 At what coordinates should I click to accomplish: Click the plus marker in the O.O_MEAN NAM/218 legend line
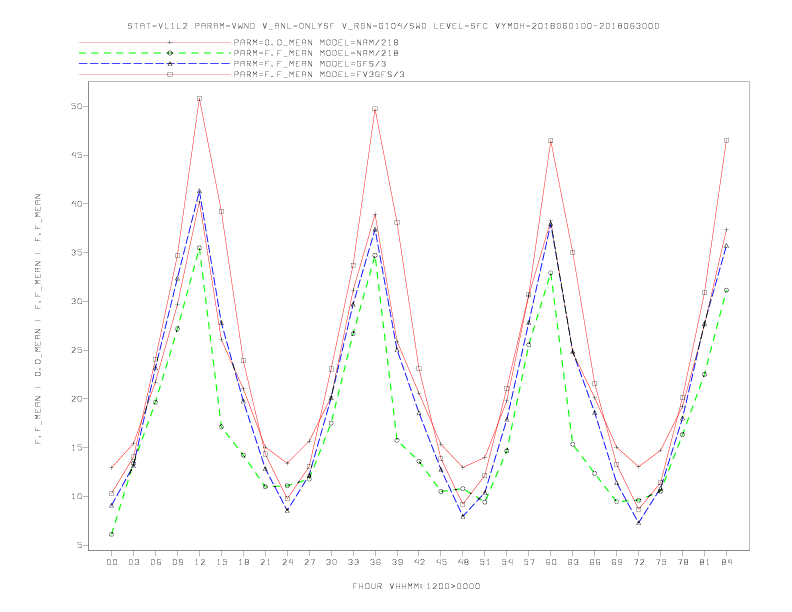(x=170, y=42)
